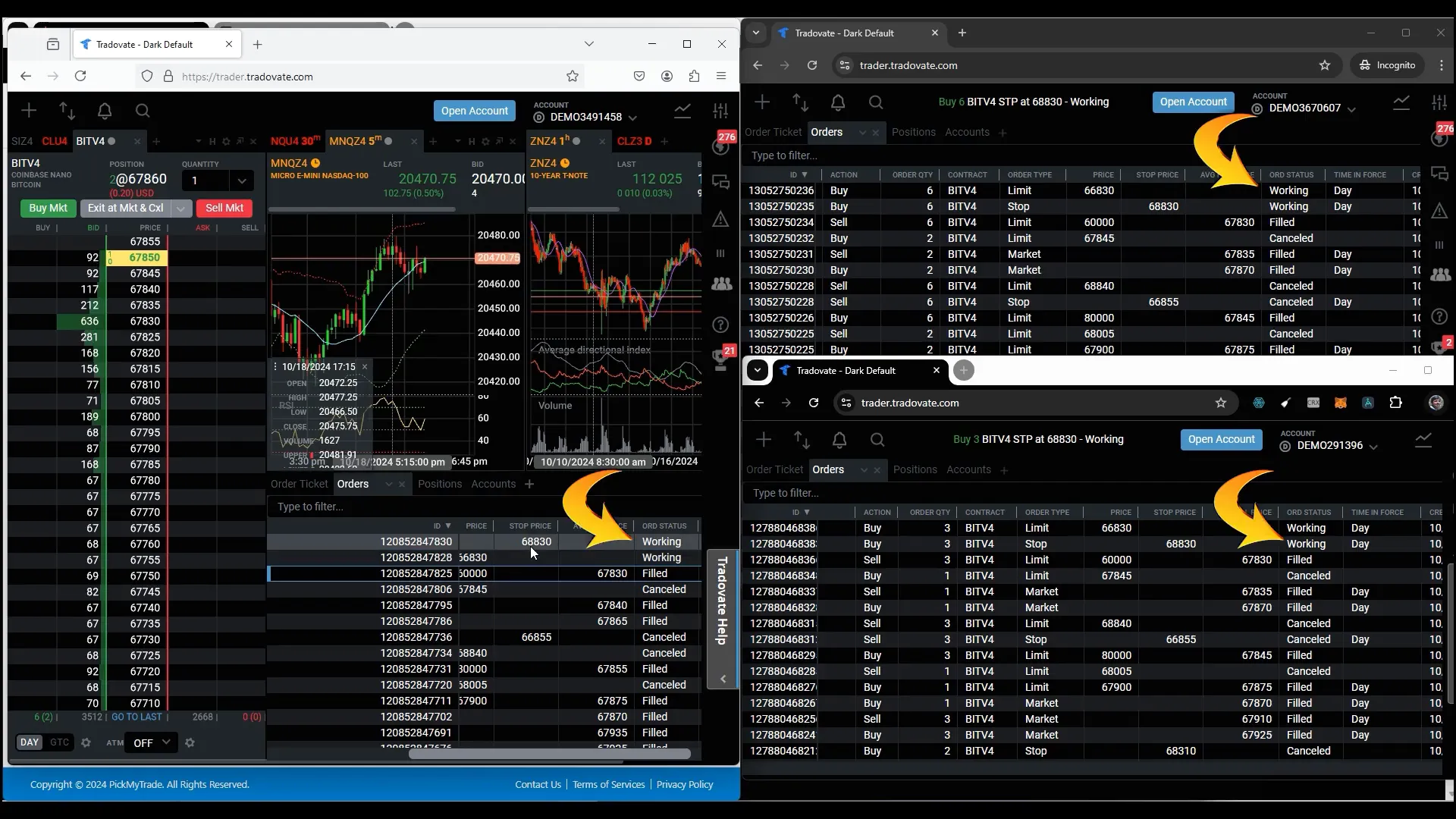Expand Orders tab dropdown in left window
This screenshot has height=819, width=1456.
(389, 484)
